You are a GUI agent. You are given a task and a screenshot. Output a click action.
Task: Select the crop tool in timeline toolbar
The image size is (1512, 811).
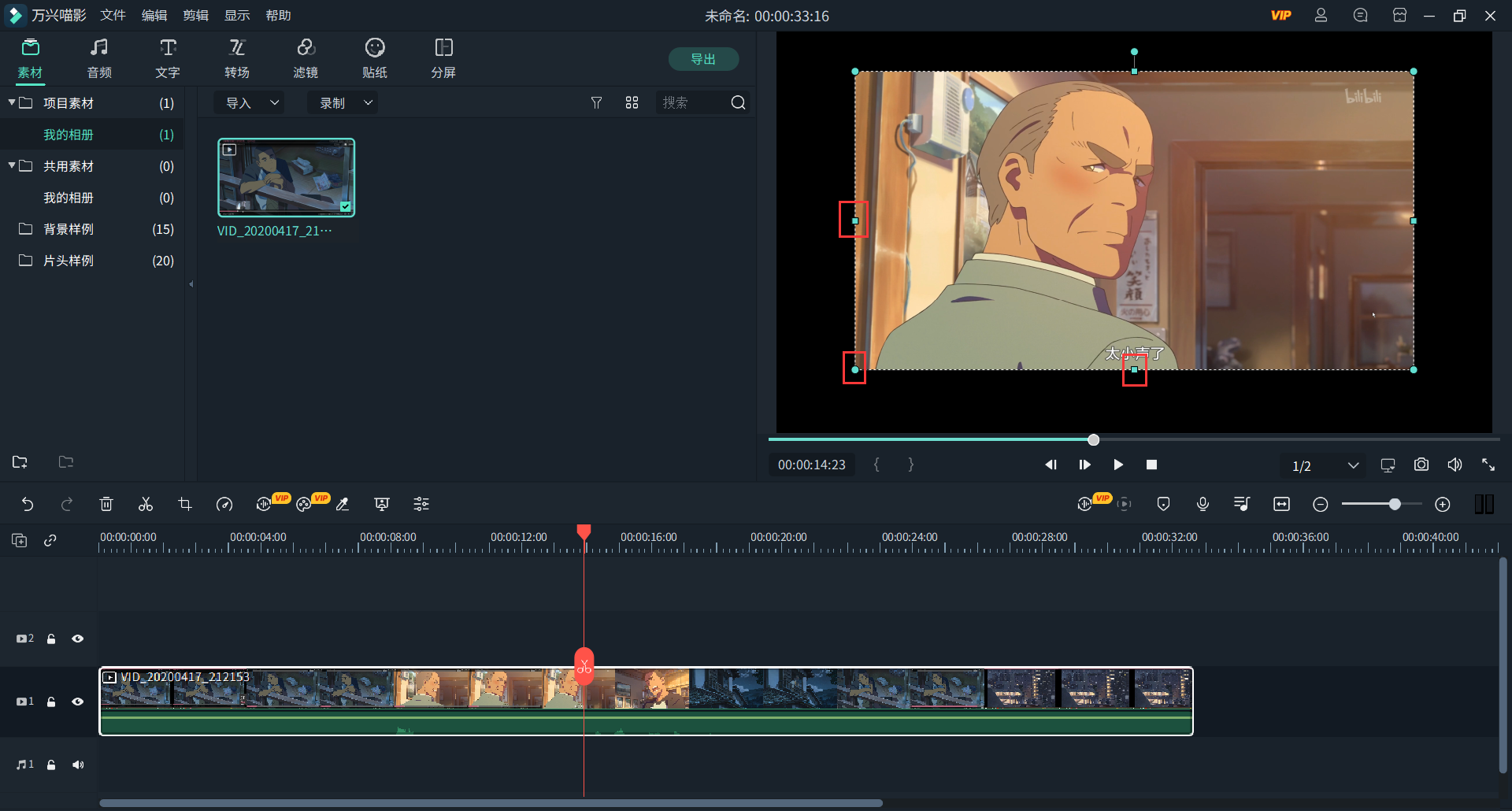coord(185,504)
